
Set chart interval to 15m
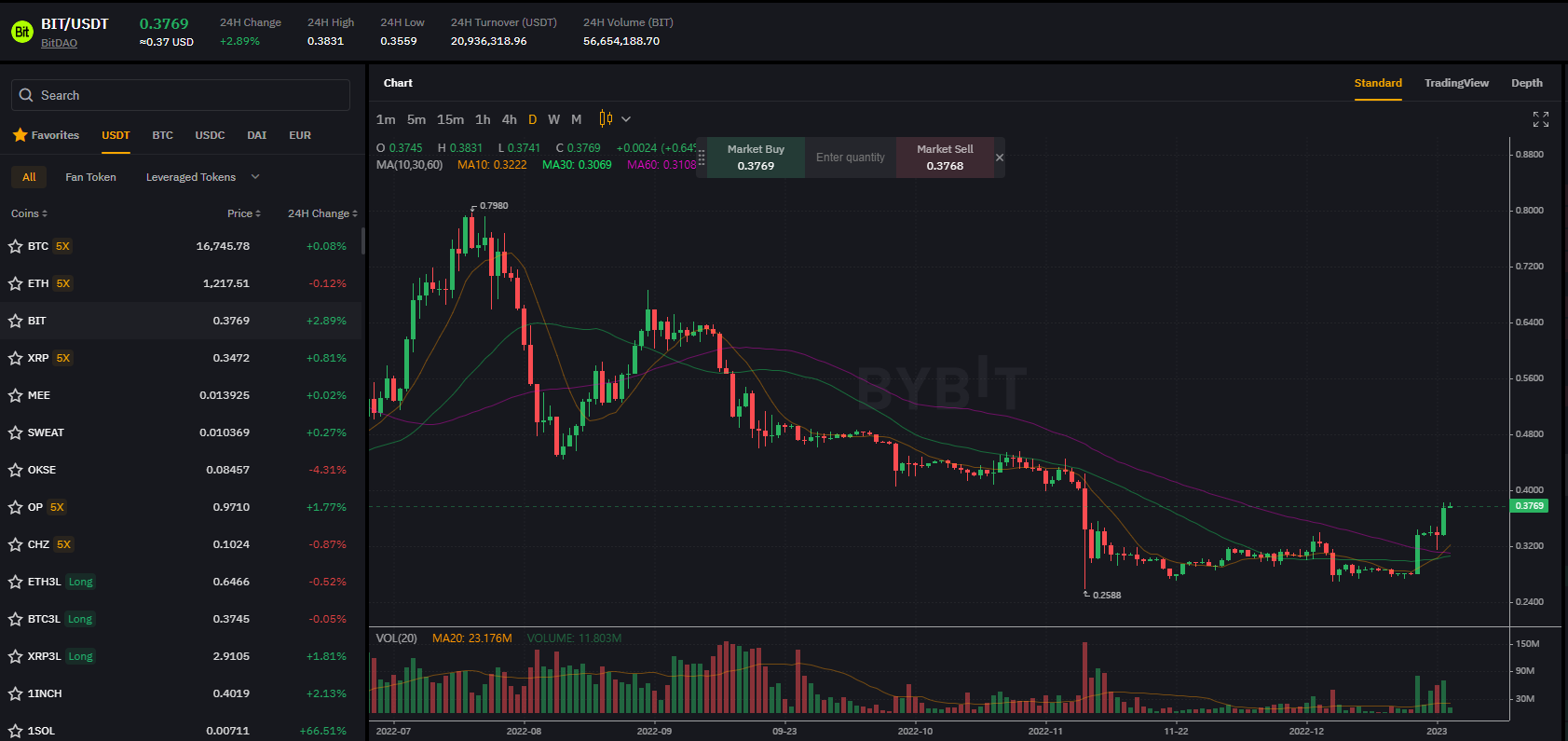click(x=450, y=119)
